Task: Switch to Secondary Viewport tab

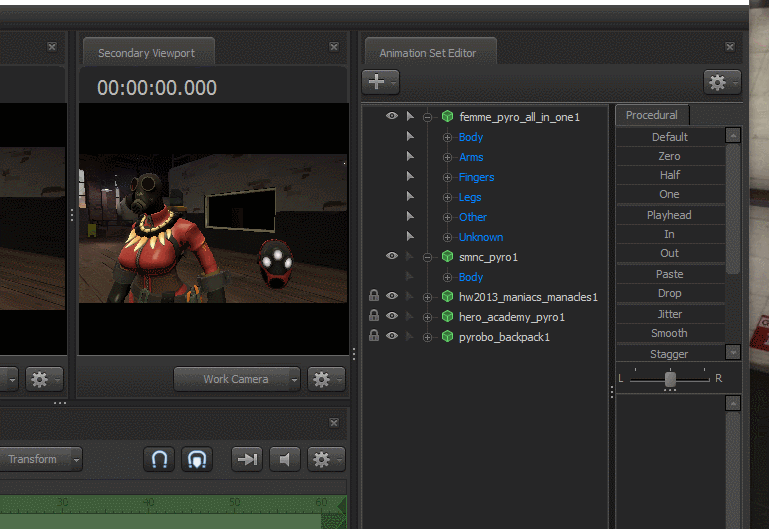Action: click(148, 52)
